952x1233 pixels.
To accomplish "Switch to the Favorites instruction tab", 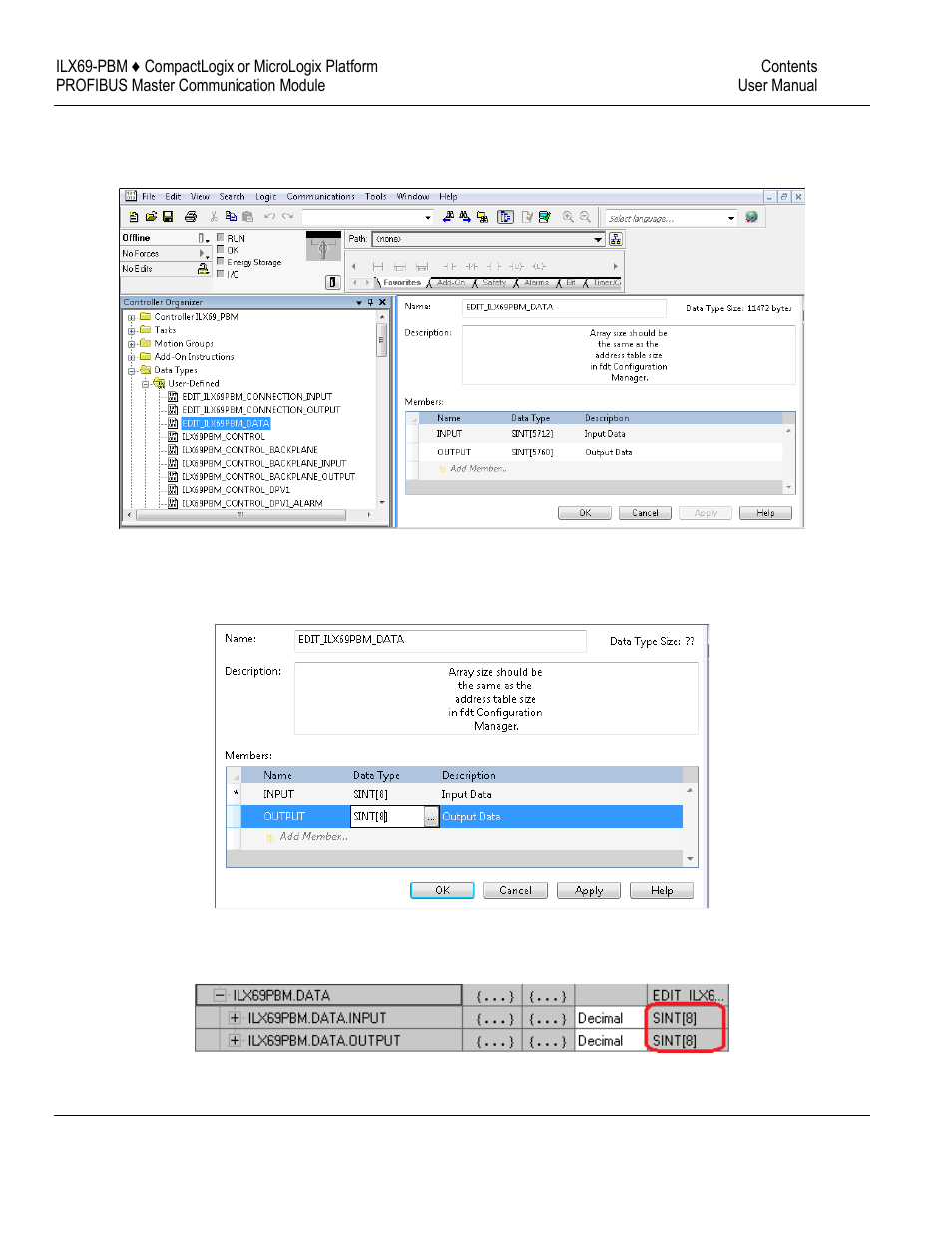I will click(402, 283).
